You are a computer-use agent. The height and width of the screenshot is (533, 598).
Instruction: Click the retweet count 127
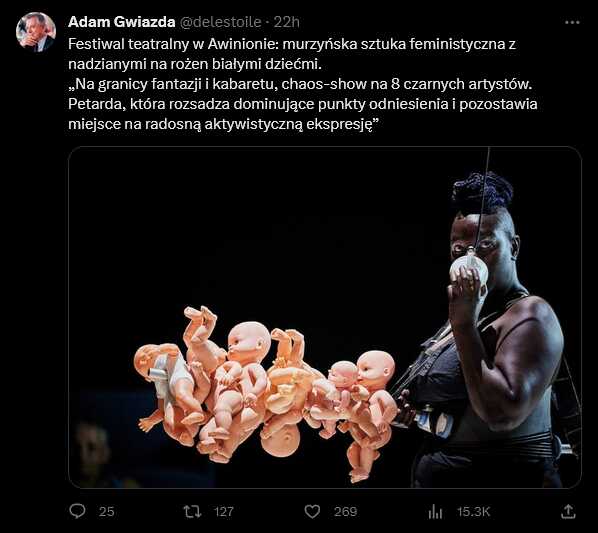coord(223,512)
